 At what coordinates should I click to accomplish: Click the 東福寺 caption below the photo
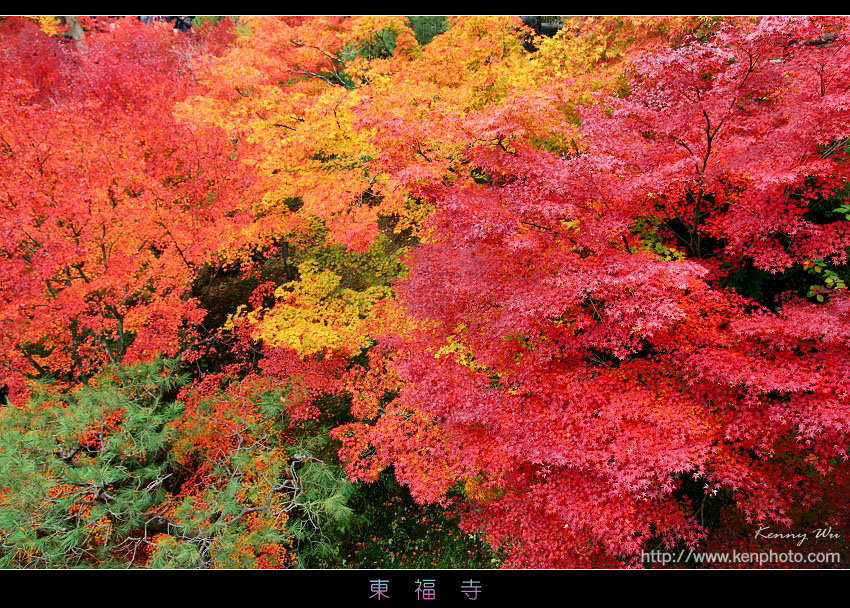pos(426,590)
